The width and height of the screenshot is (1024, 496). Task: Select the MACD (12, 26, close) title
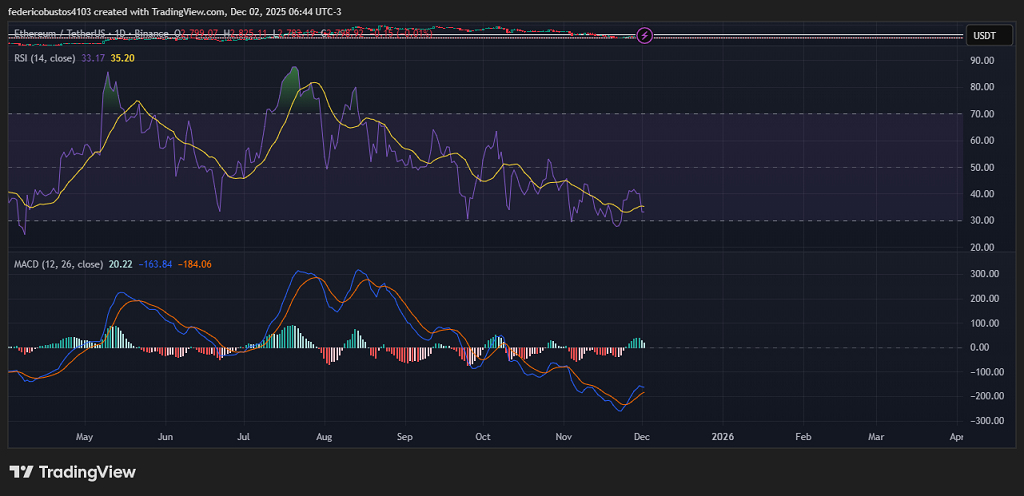[x=58, y=264]
